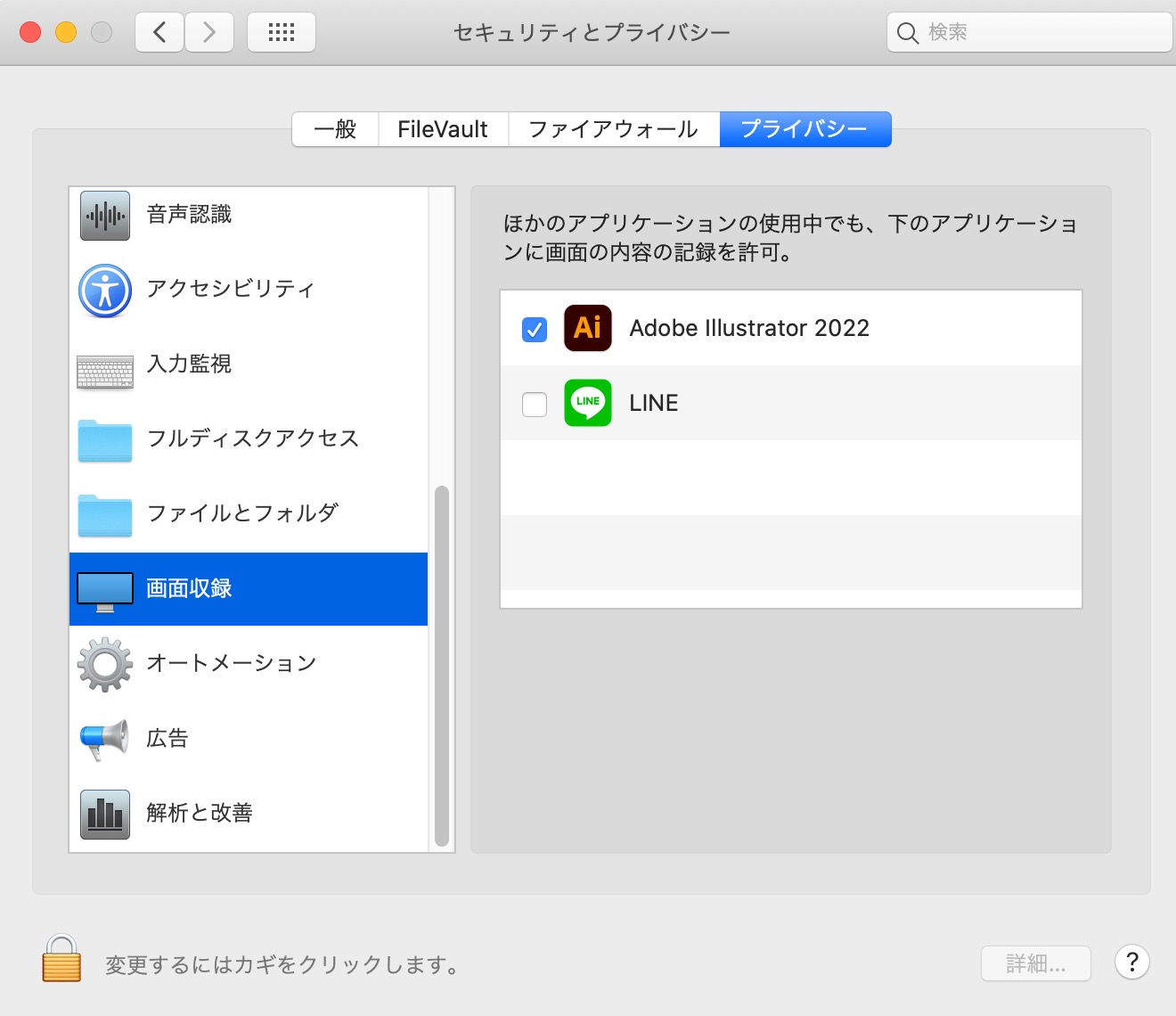Select the 入力監視 keyboard icon
This screenshot has height=1016, width=1176.
pos(105,366)
